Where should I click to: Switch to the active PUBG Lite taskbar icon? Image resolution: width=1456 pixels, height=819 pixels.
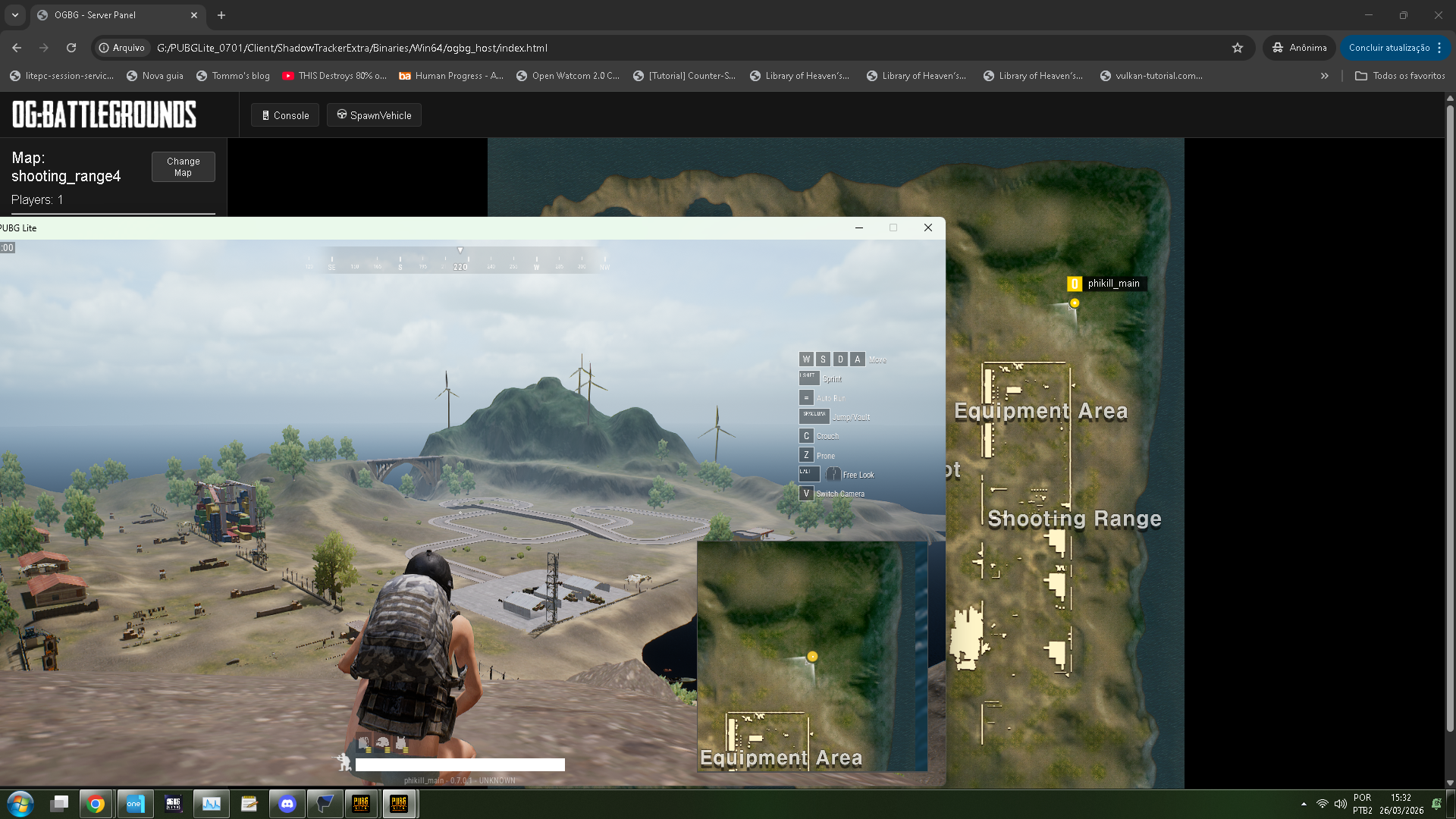(399, 804)
